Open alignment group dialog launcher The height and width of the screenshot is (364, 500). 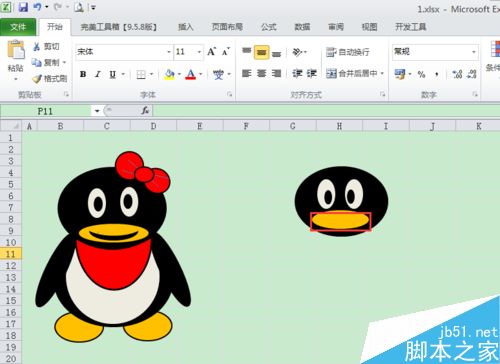[382, 95]
